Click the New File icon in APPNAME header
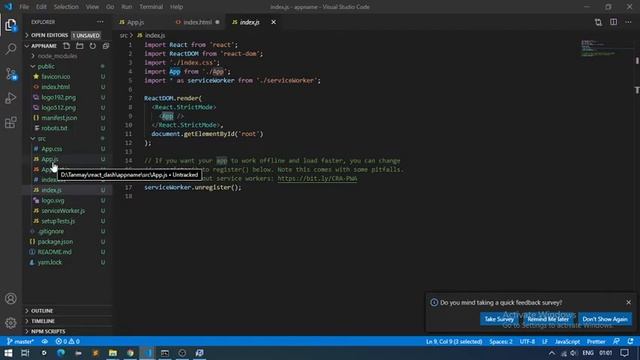This screenshot has width=640, height=360. click(x=67, y=46)
